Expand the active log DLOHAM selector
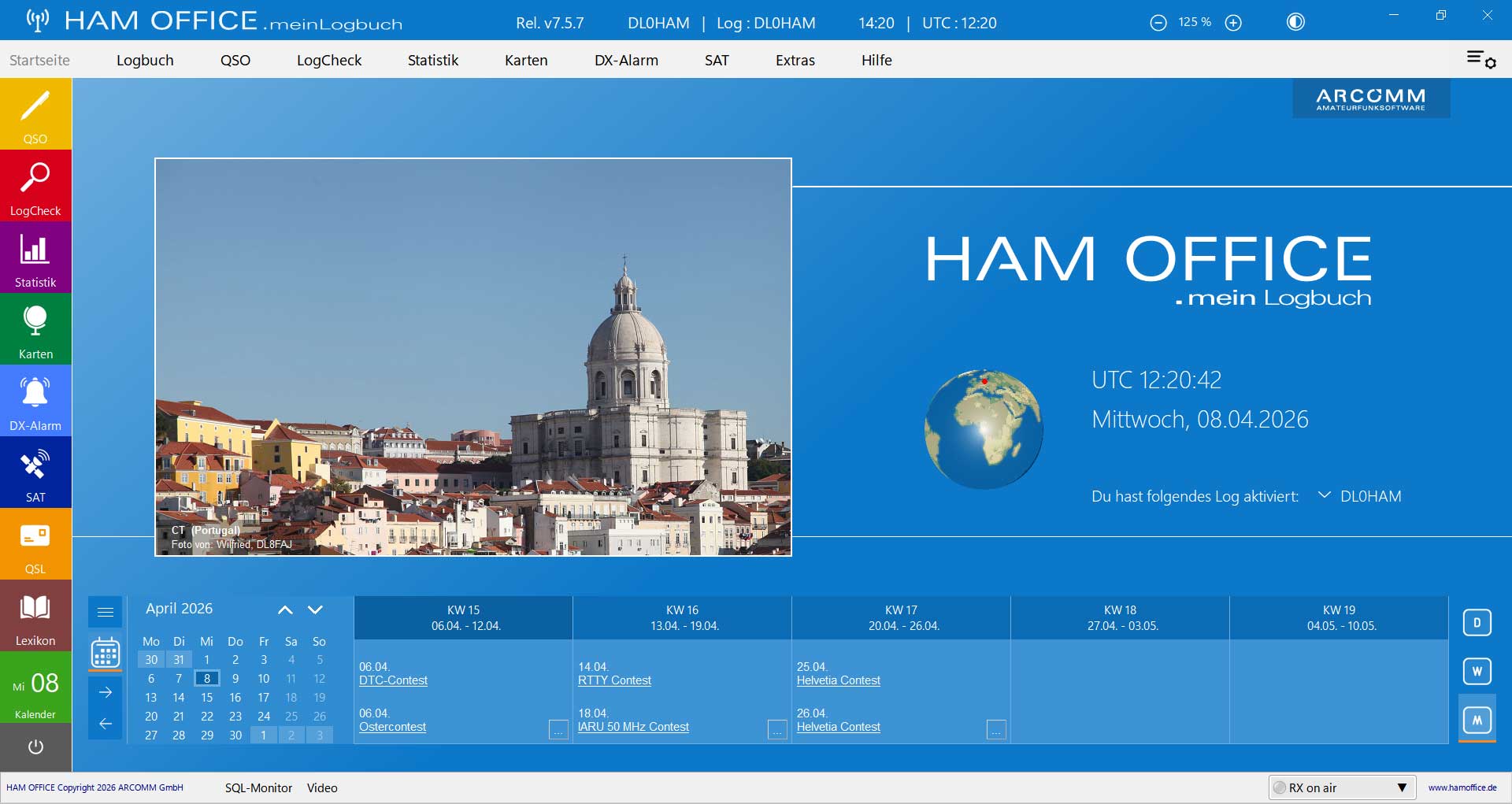Viewport: 1512px width, 804px height. coord(1325,495)
